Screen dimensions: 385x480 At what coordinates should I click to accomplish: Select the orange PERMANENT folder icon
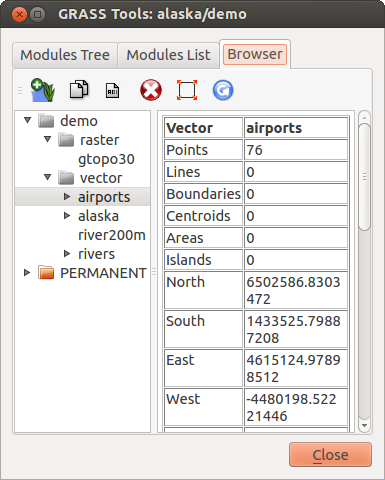46,273
